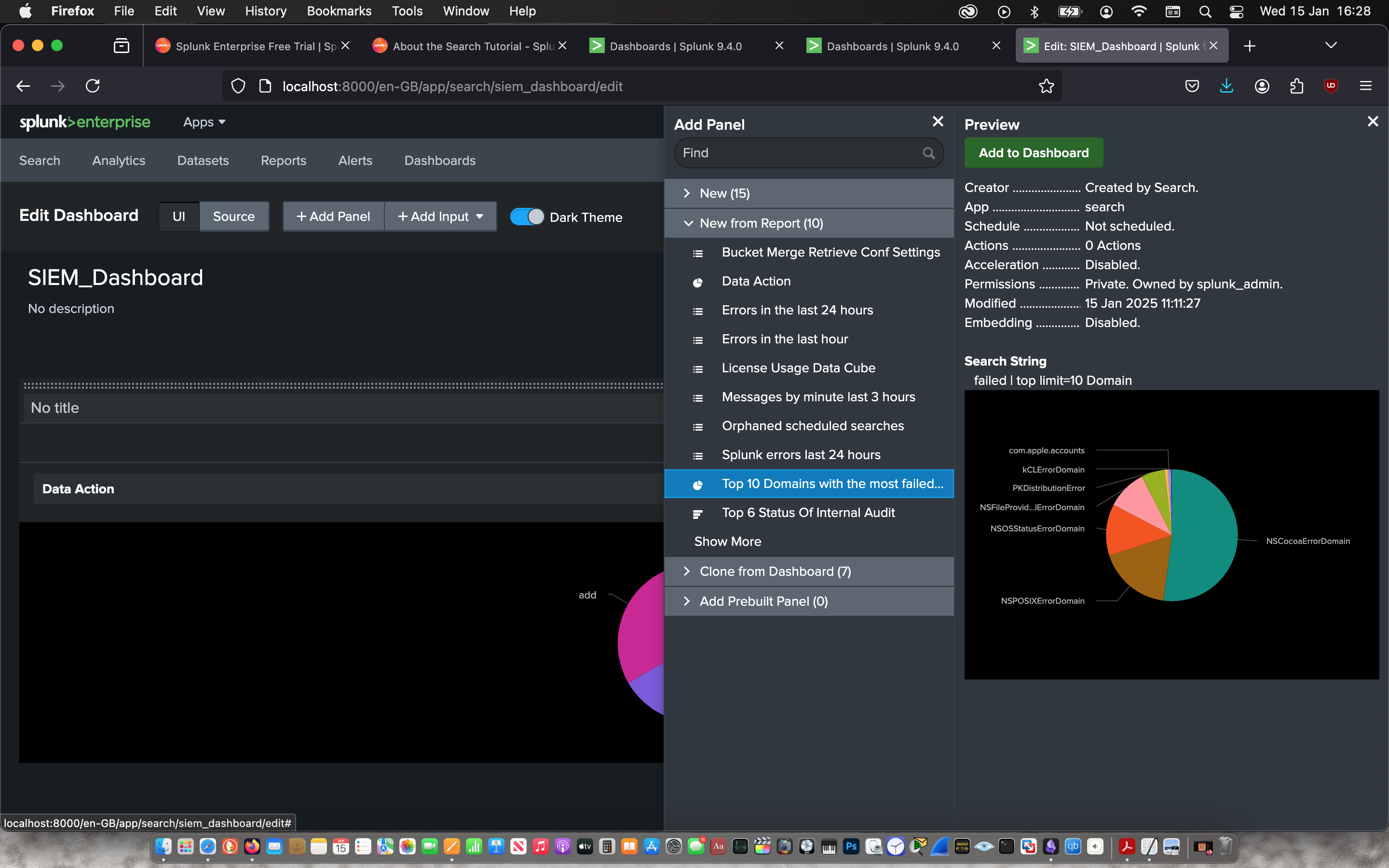1389x868 pixels.
Task: Toggle the Dark Theme switch
Action: point(526,217)
